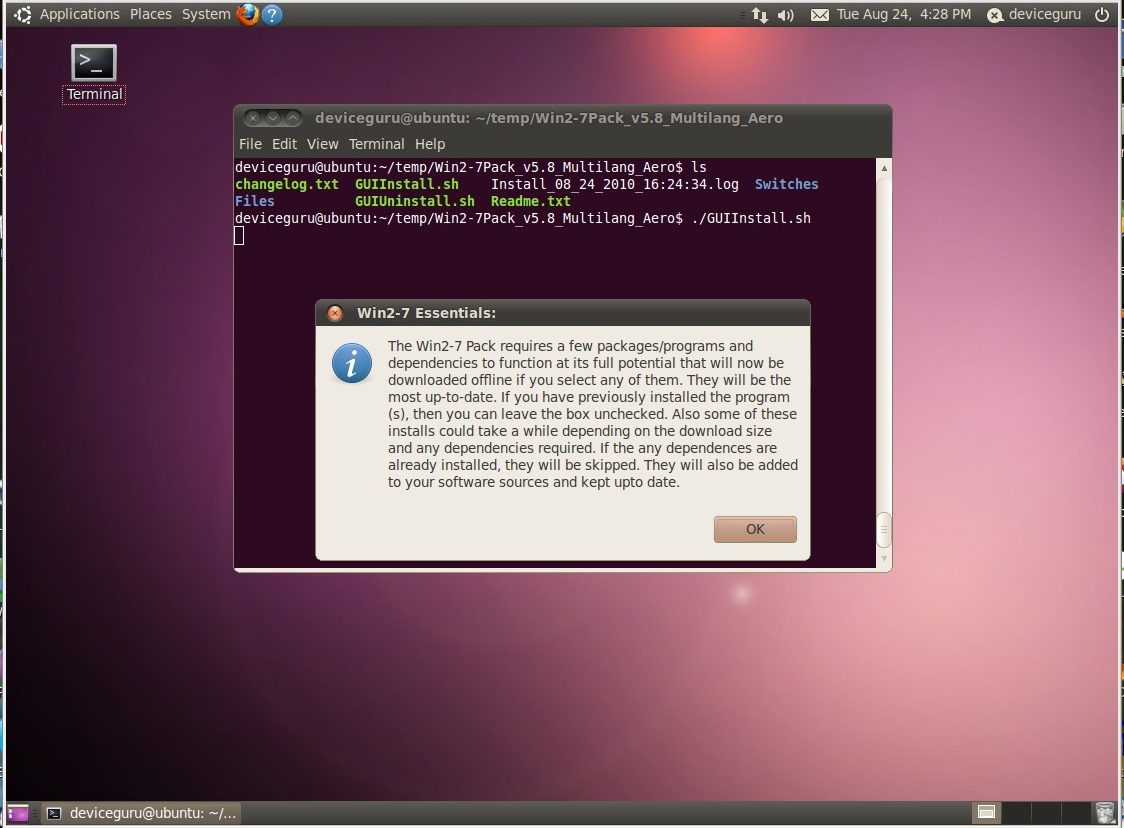Open the mail envelope messaging indicator

click(819, 14)
